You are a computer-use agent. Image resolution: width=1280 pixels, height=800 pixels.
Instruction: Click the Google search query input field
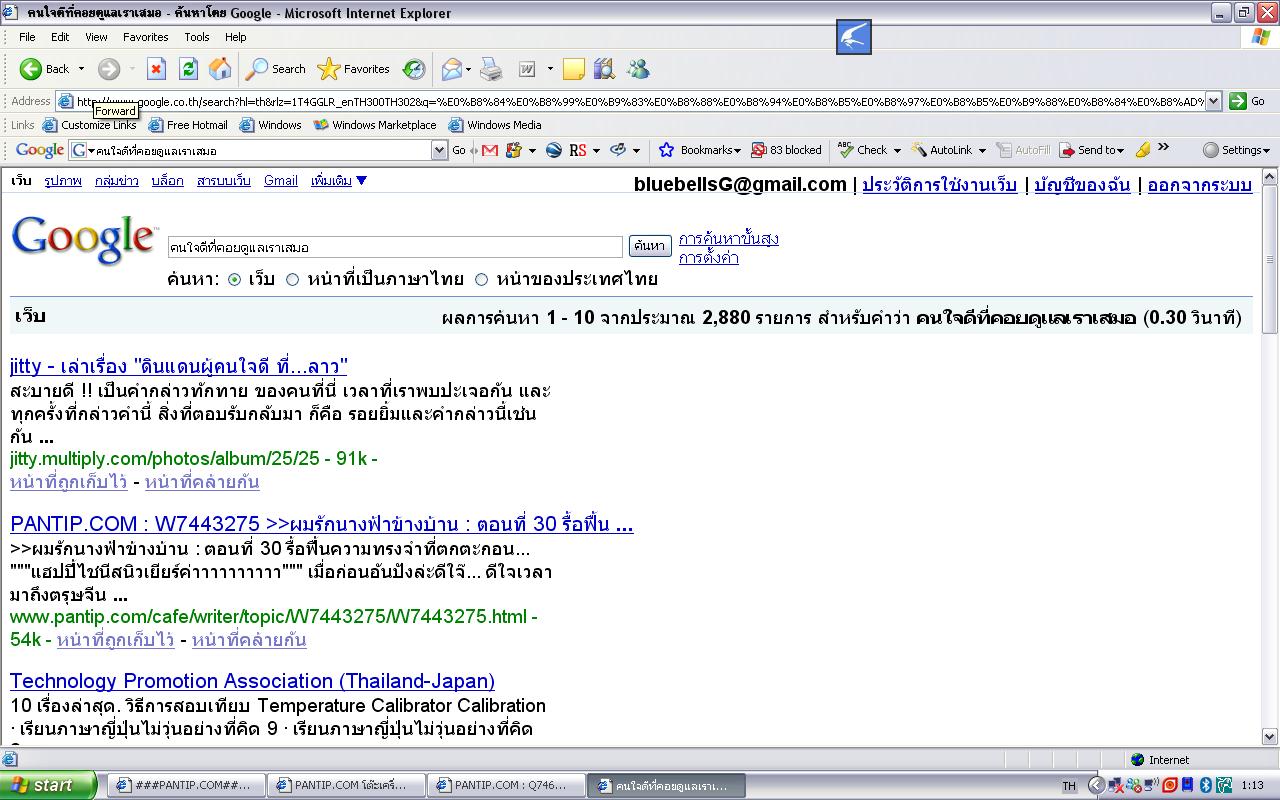pos(395,247)
